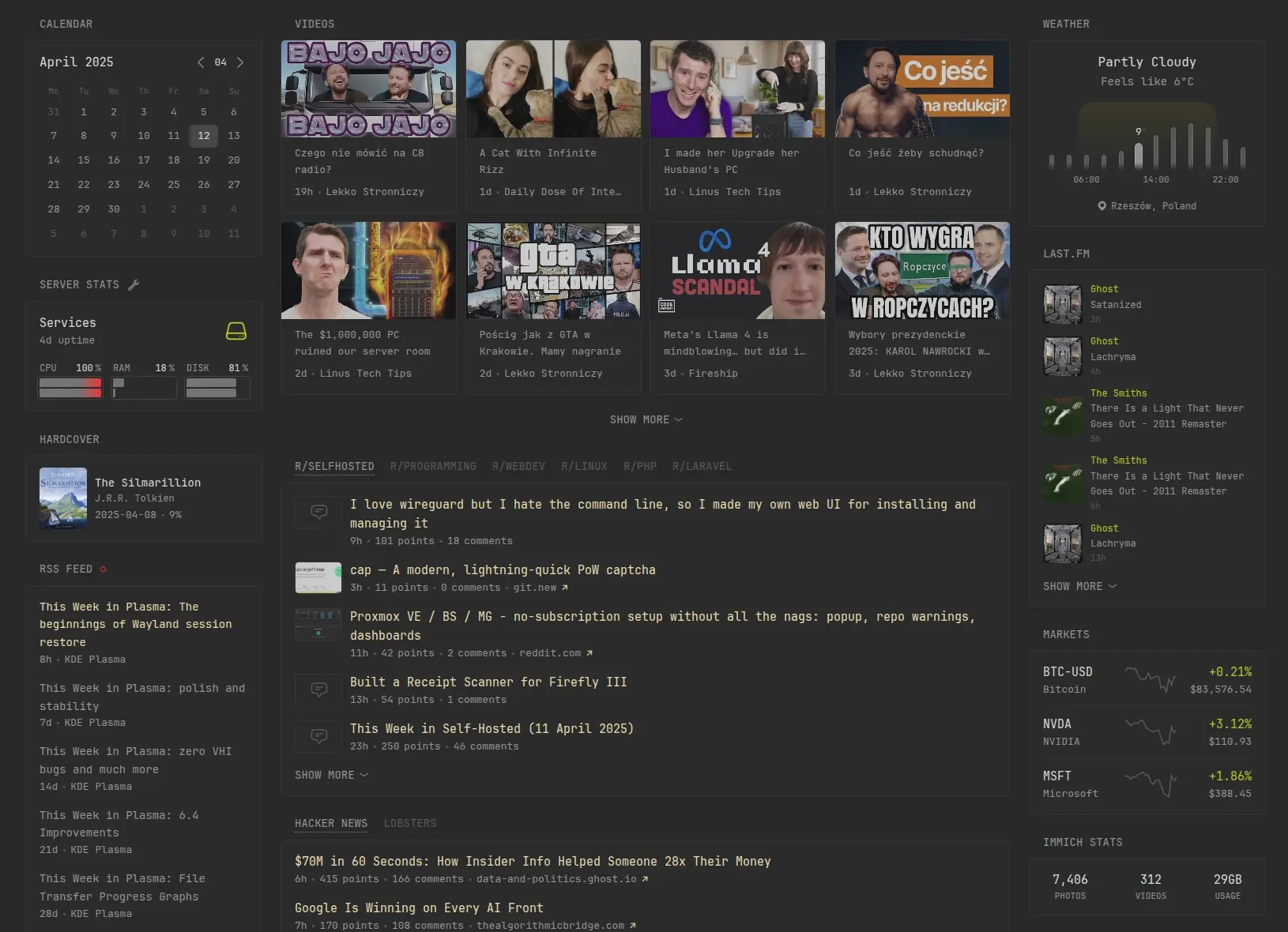Image resolution: width=1288 pixels, height=932 pixels.
Task: Click the cap captcha post thumbnail
Action: point(318,578)
